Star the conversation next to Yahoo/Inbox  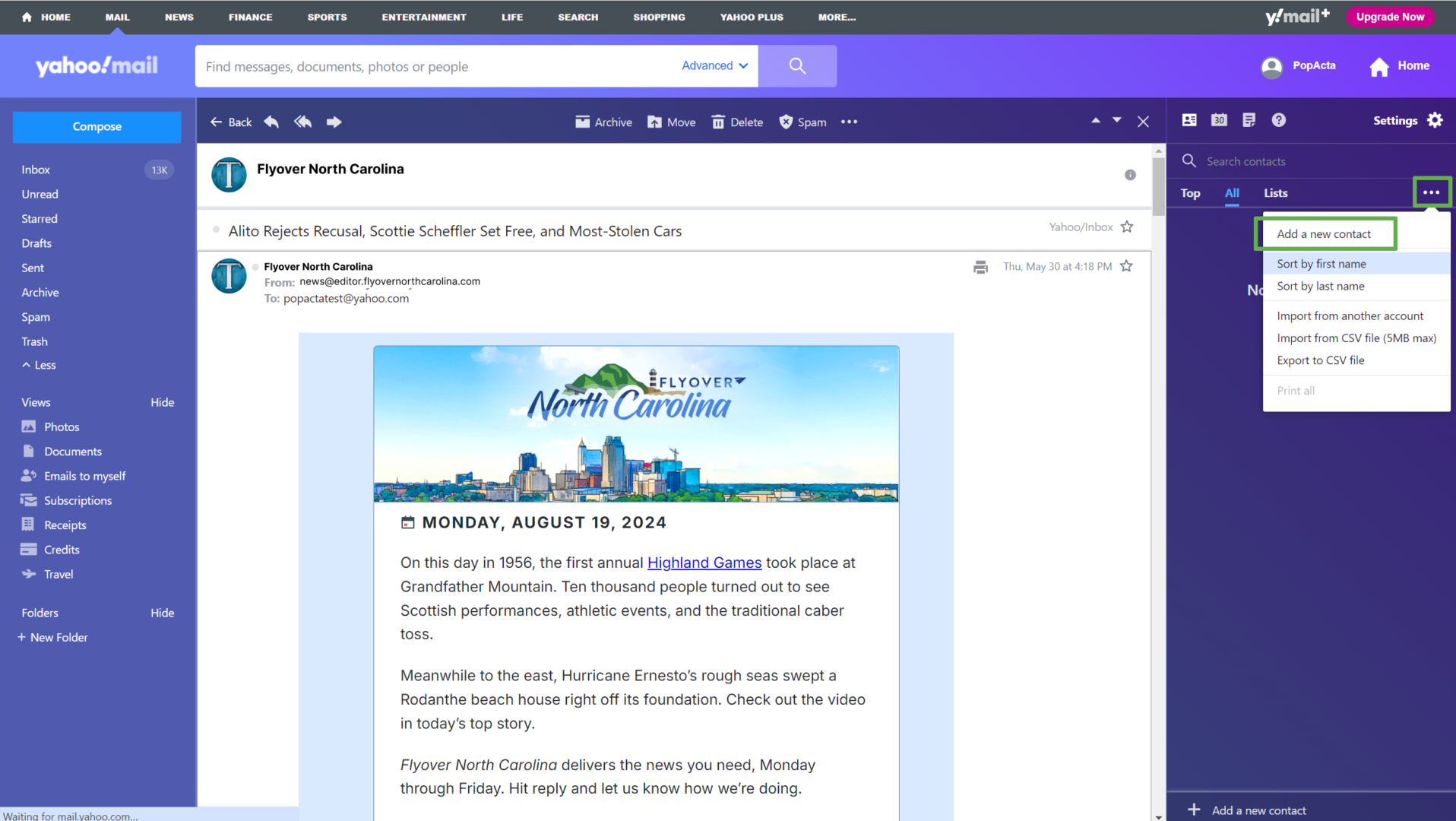[x=1127, y=227]
